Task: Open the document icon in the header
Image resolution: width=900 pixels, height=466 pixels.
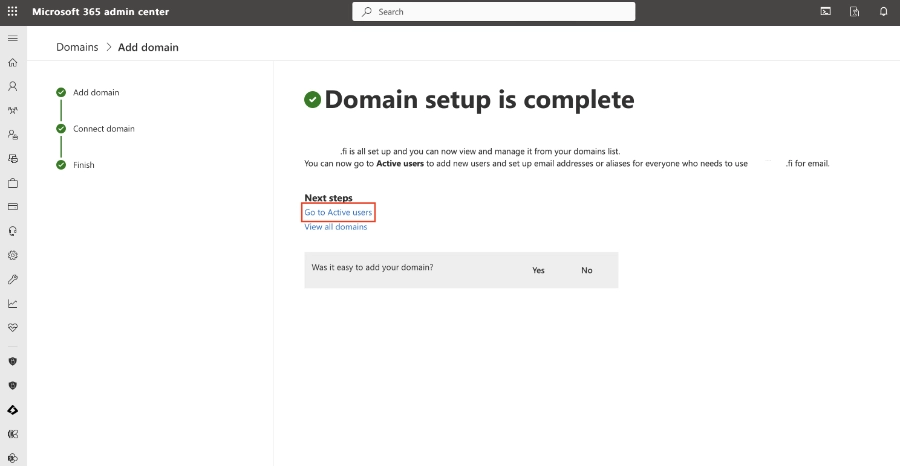Action: coord(855,11)
